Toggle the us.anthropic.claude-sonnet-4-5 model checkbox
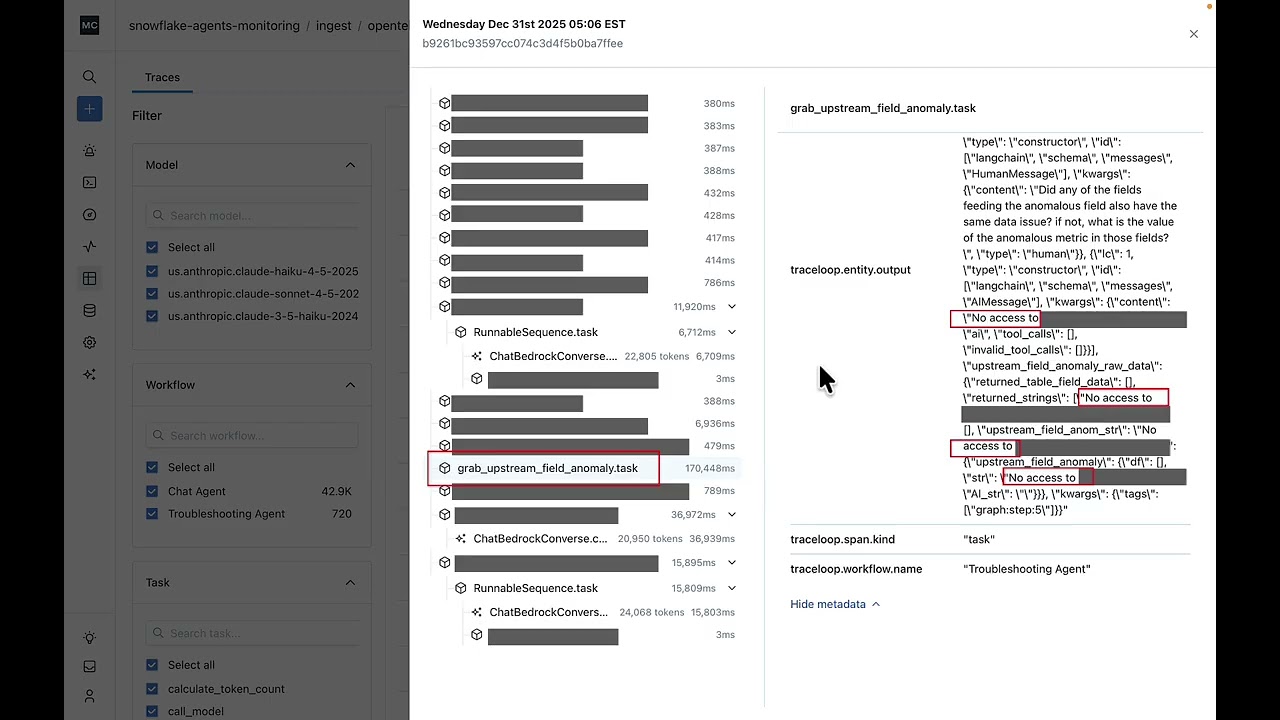This screenshot has height=720, width=1280. click(152, 294)
